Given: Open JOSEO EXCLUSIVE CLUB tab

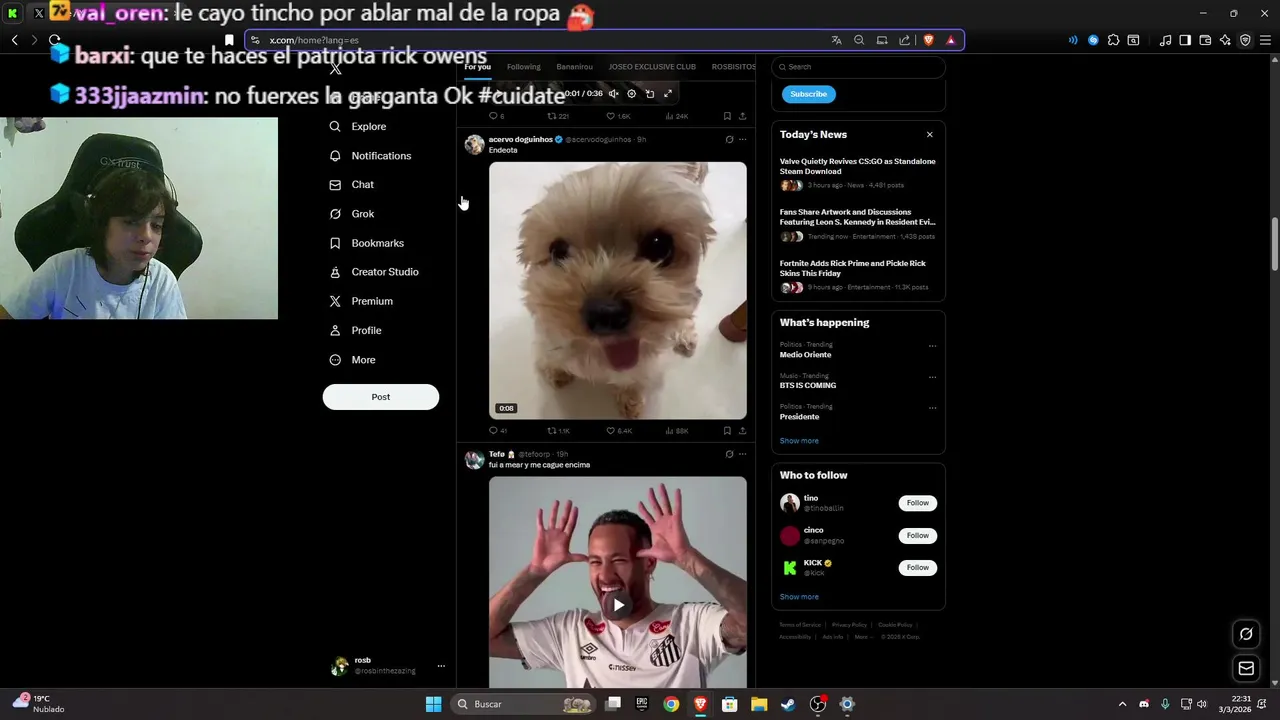Looking at the screenshot, I should 652,67.
